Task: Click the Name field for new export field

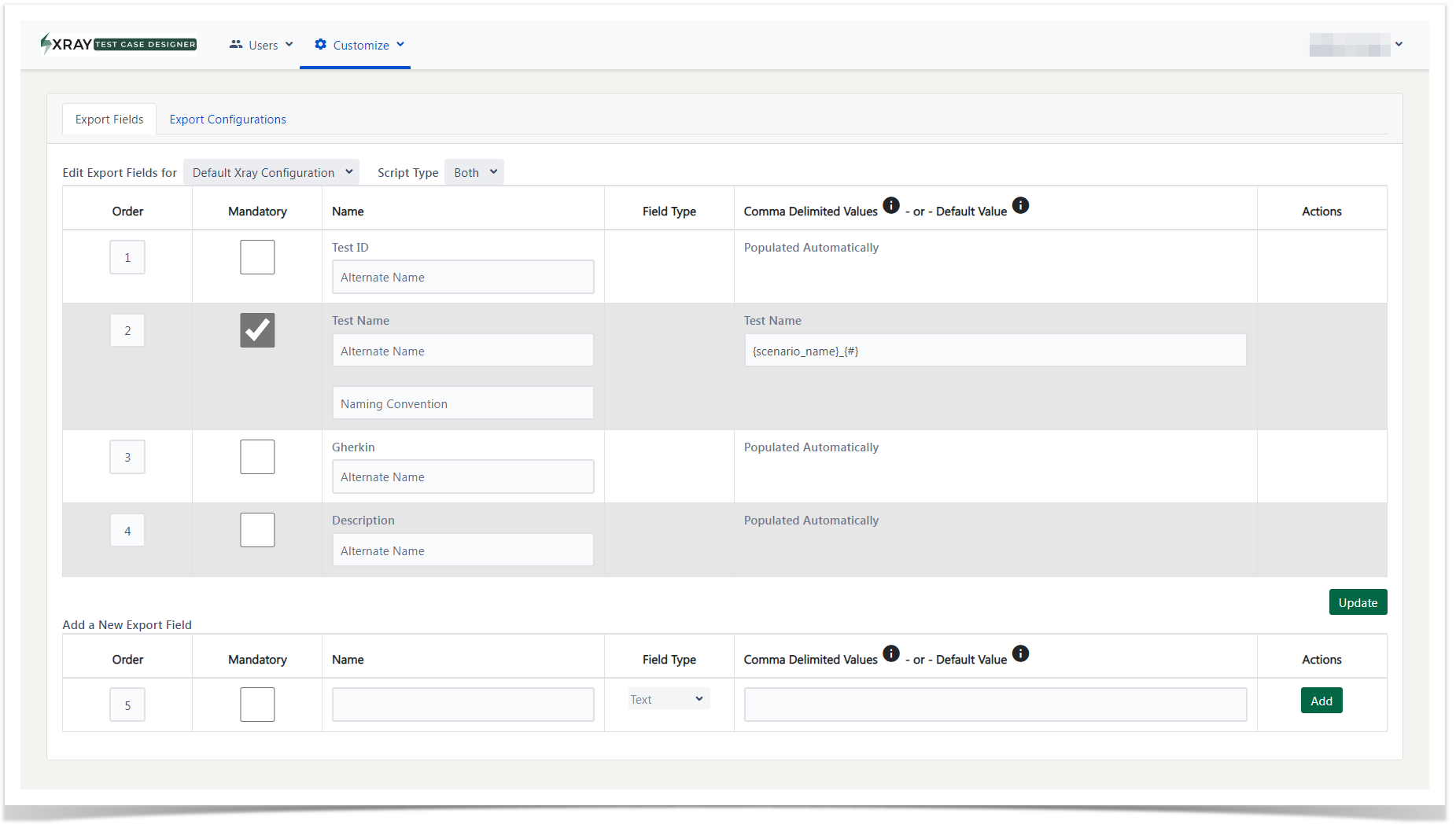Action: (463, 705)
